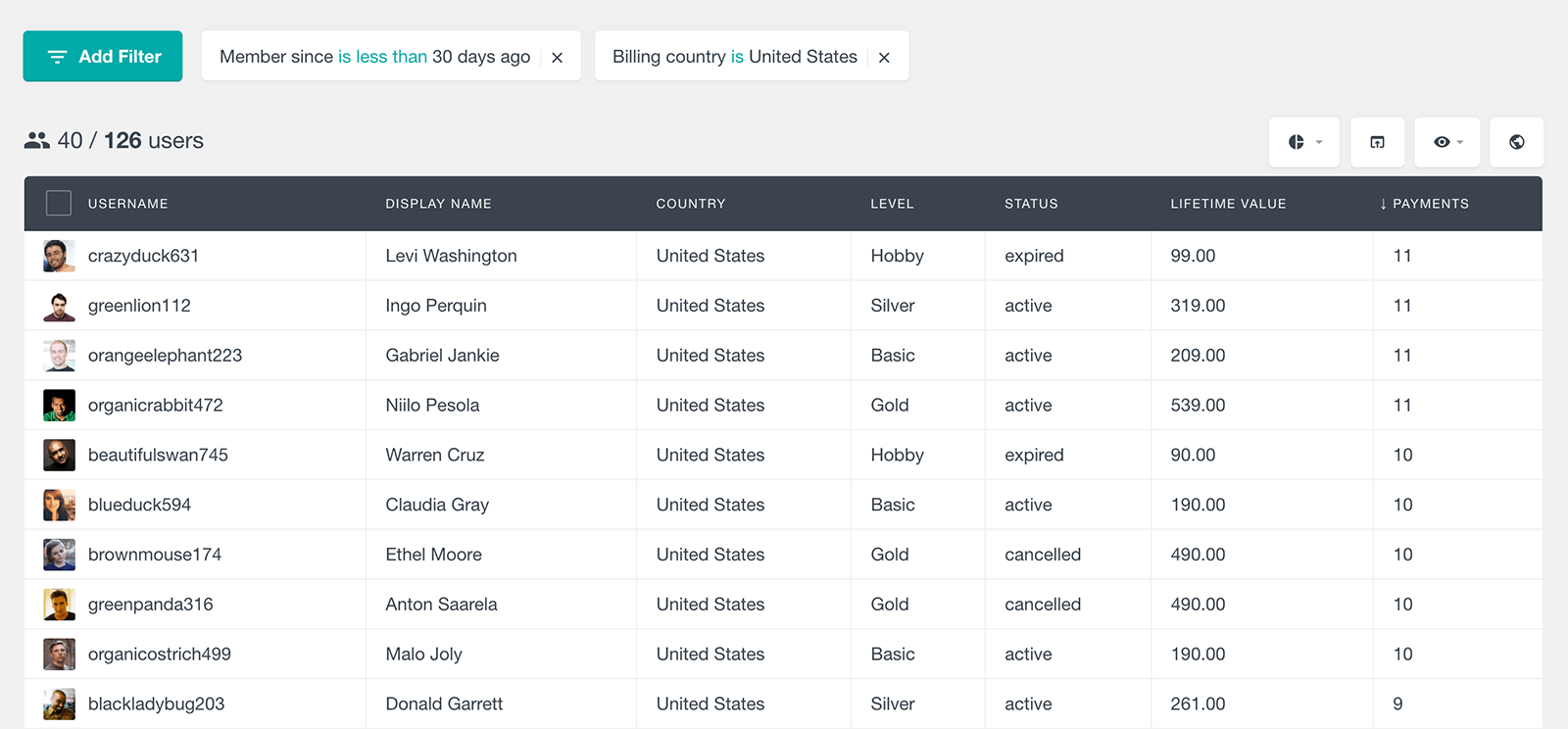Click payments value 9 for blackladybug203
This screenshot has width=1568, height=729.
(1397, 705)
